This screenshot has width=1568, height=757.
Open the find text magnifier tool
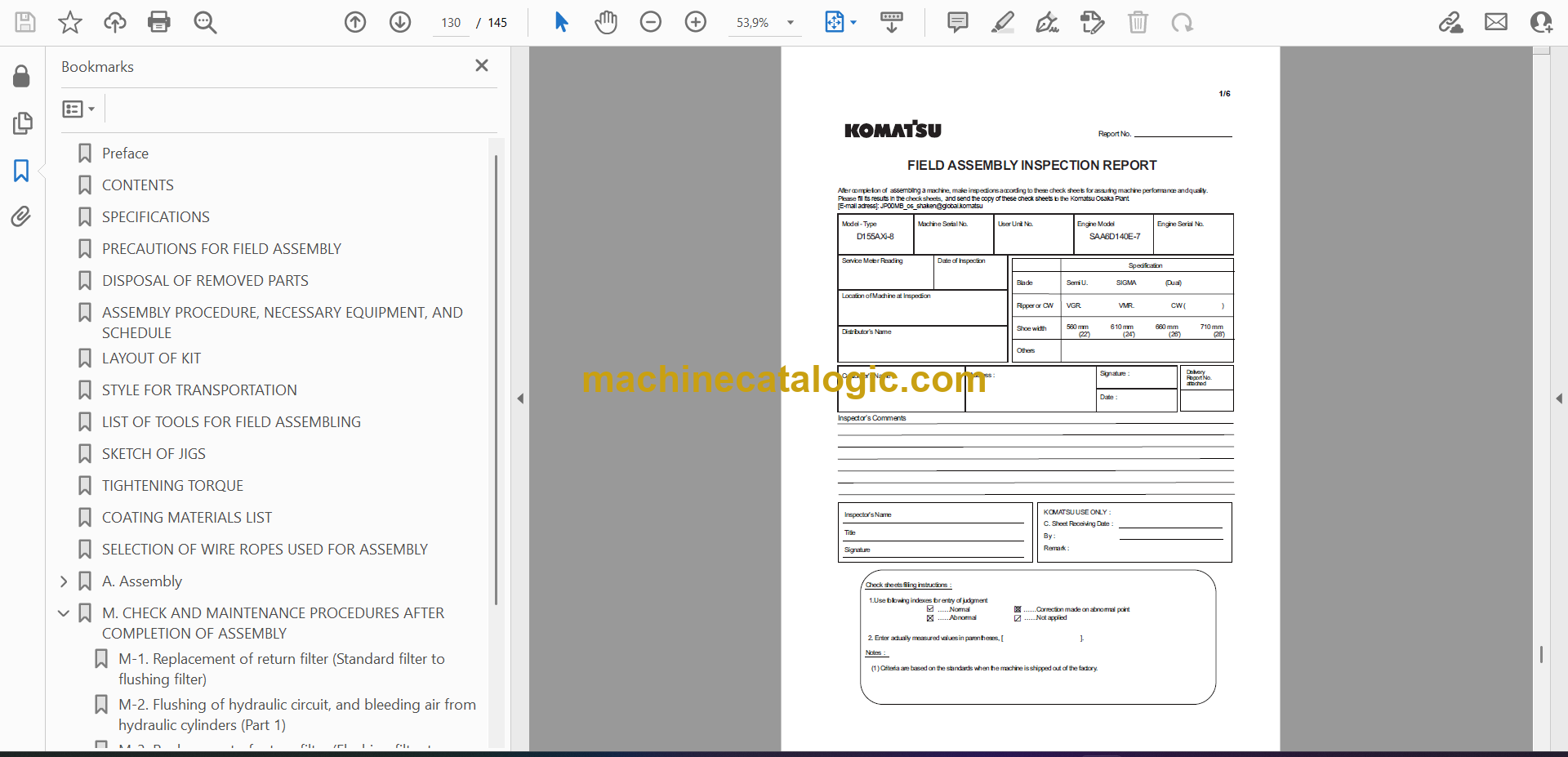(x=205, y=22)
